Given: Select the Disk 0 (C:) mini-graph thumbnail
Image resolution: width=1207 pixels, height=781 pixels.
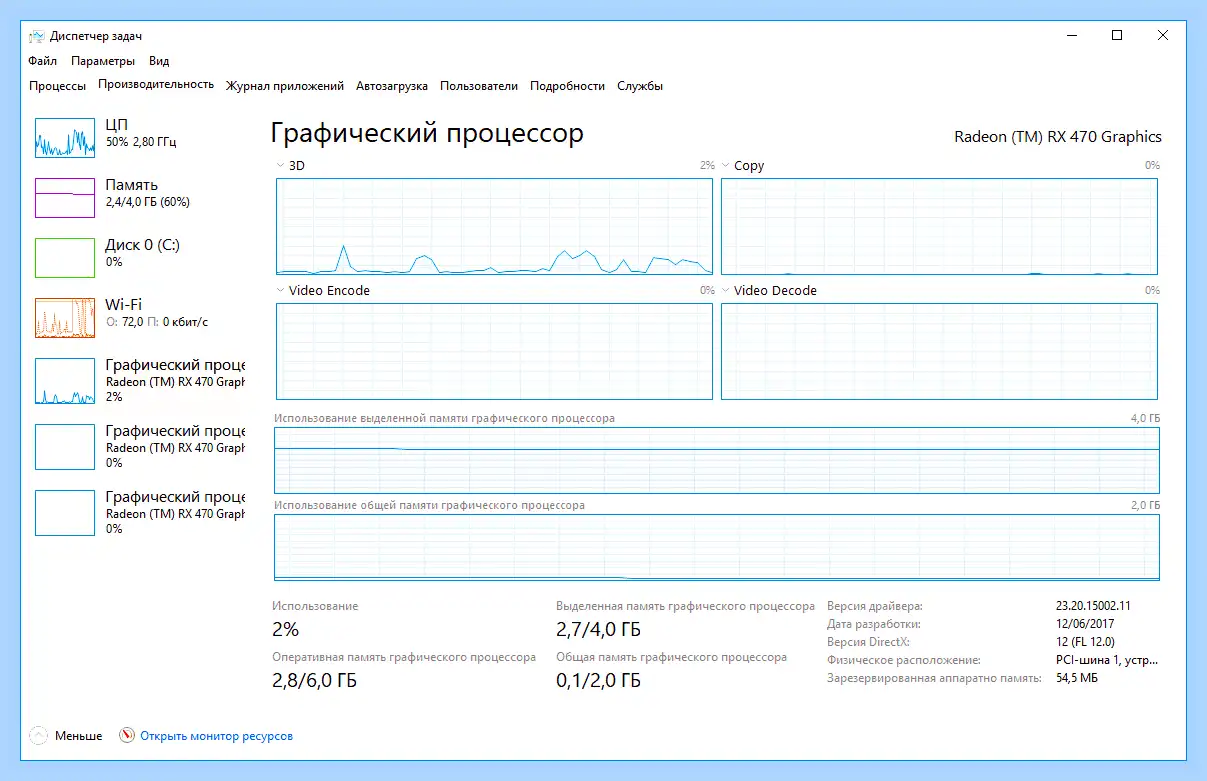Looking at the screenshot, I should 64,258.
